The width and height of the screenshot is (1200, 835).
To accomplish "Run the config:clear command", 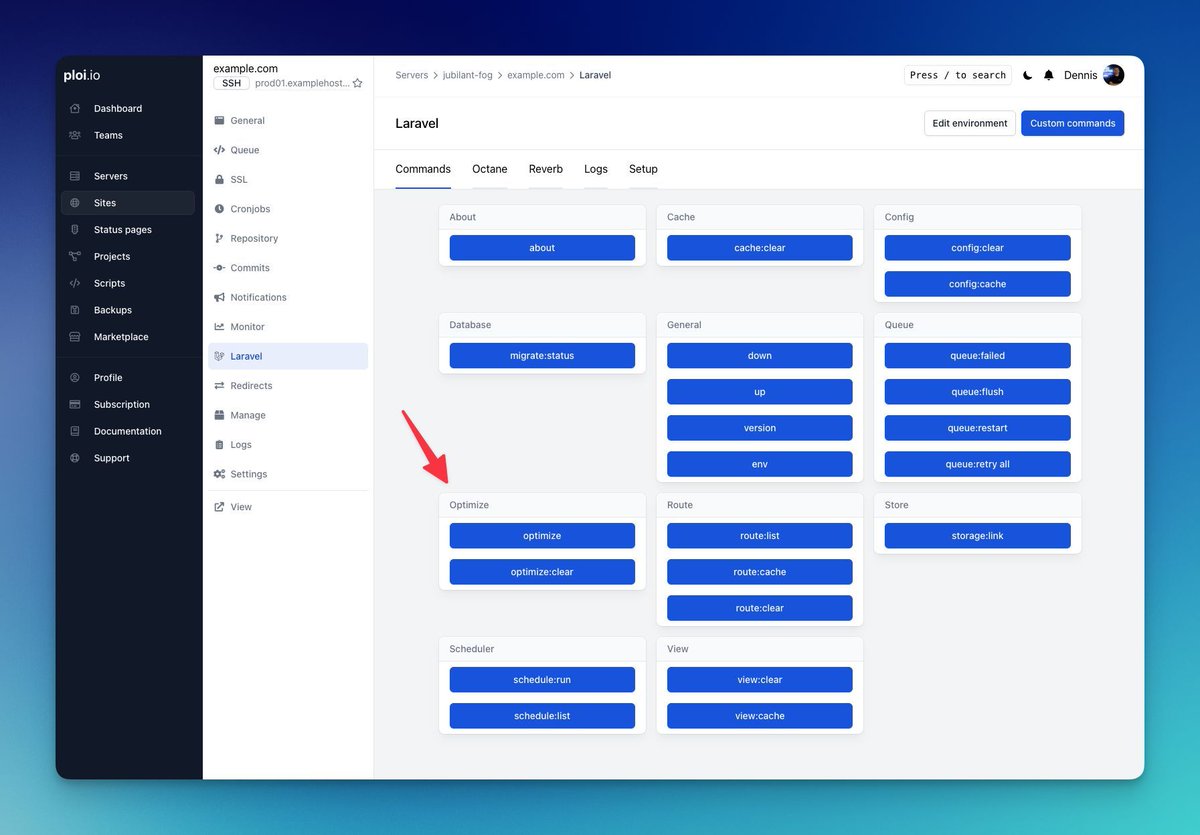I will click(978, 248).
